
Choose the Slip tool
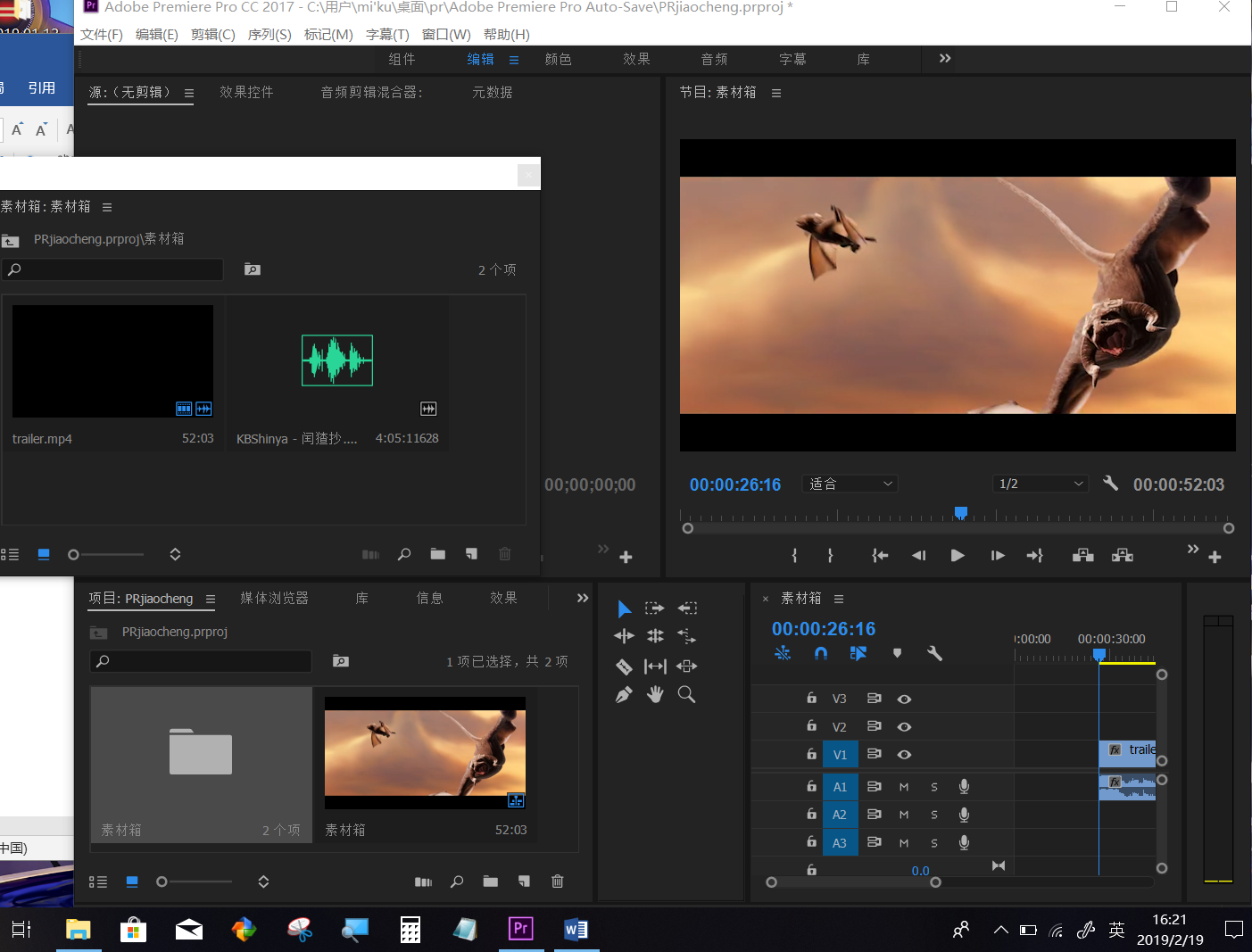click(655, 666)
